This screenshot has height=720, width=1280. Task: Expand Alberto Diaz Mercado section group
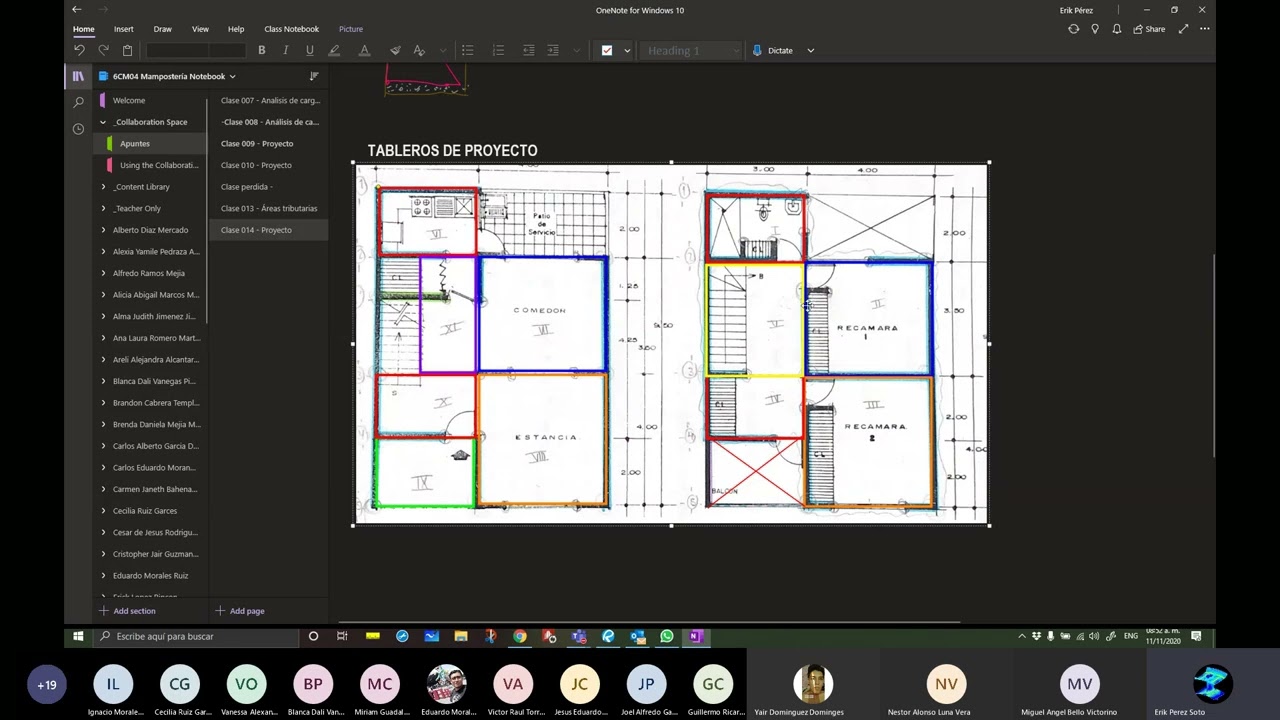click(103, 230)
